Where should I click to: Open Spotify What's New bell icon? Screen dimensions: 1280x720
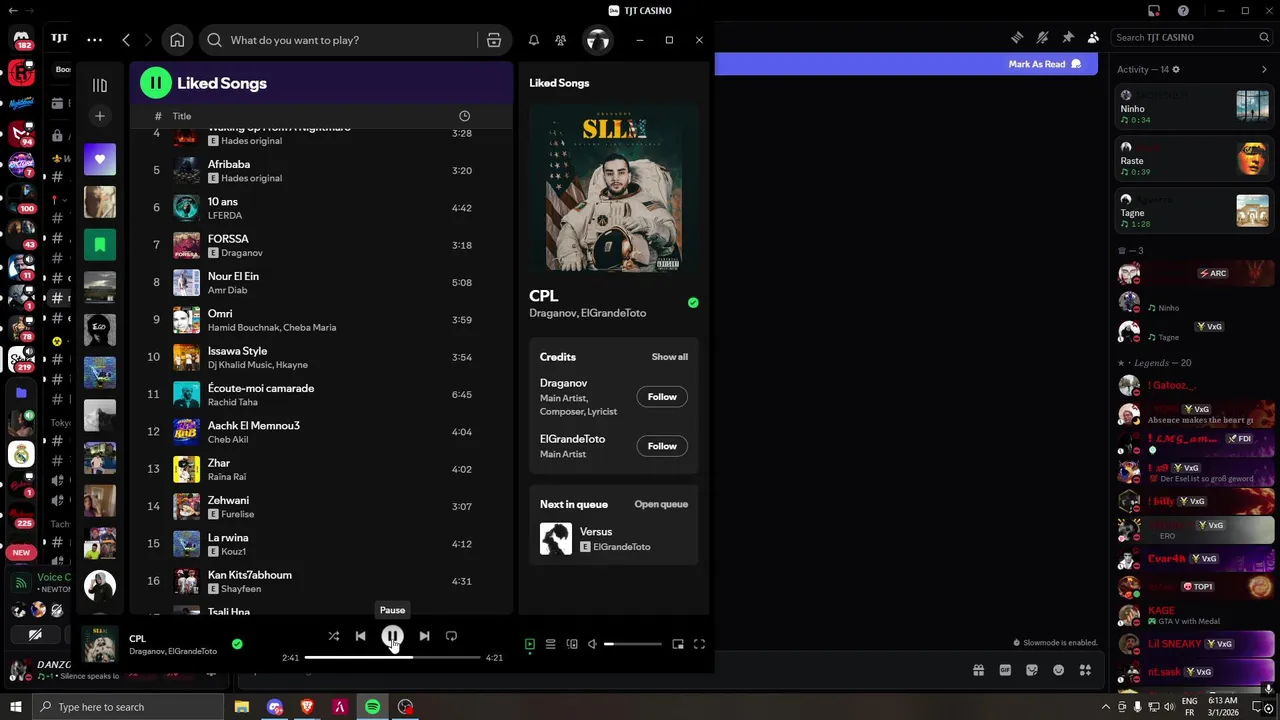point(534,40)
